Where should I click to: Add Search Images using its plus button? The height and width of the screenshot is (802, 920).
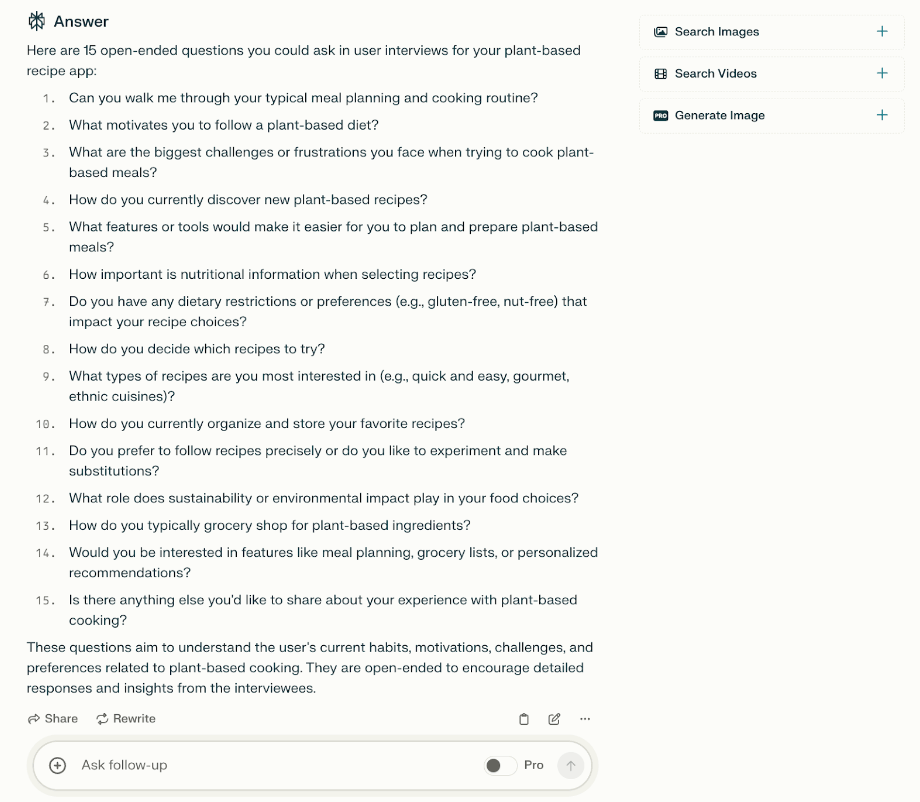point(882,31)
